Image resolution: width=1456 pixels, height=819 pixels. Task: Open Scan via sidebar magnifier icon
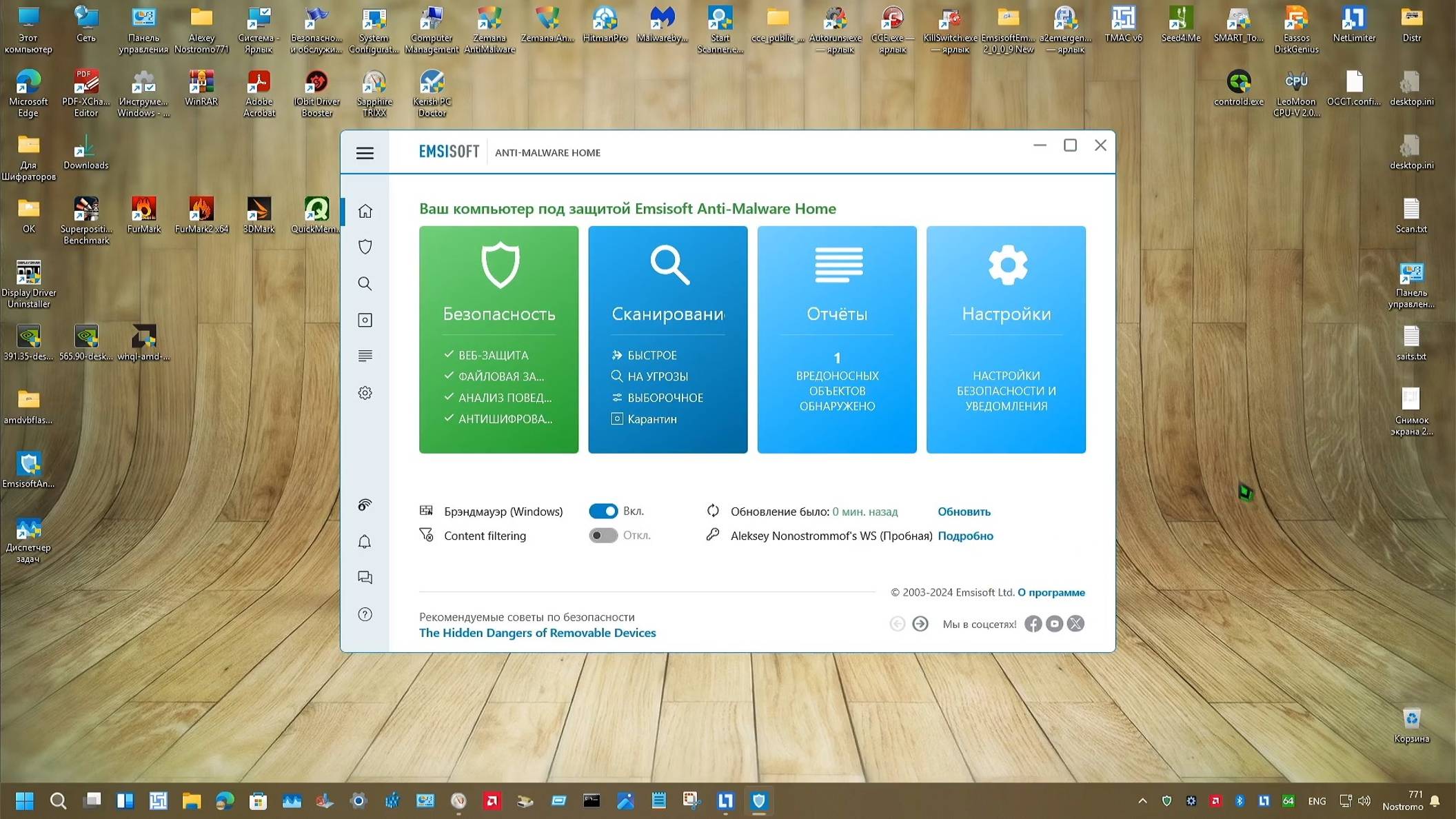point(365,283)
